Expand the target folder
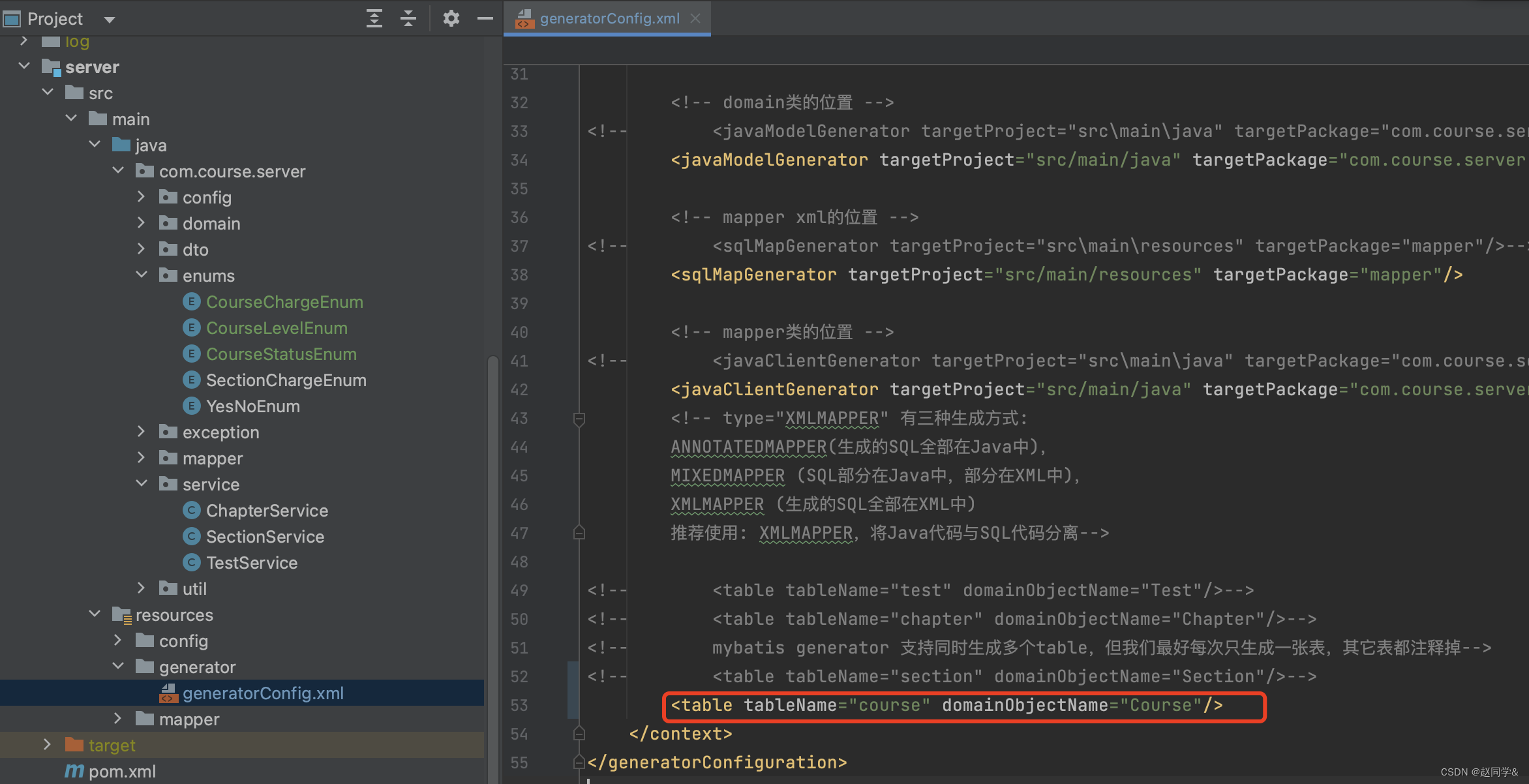1529x784 pixels. tap(47, 745)
